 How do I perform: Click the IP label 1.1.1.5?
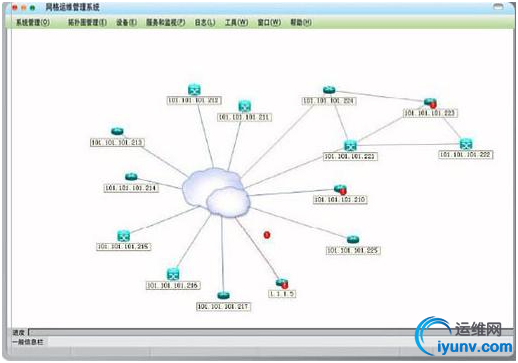[282, 294]
